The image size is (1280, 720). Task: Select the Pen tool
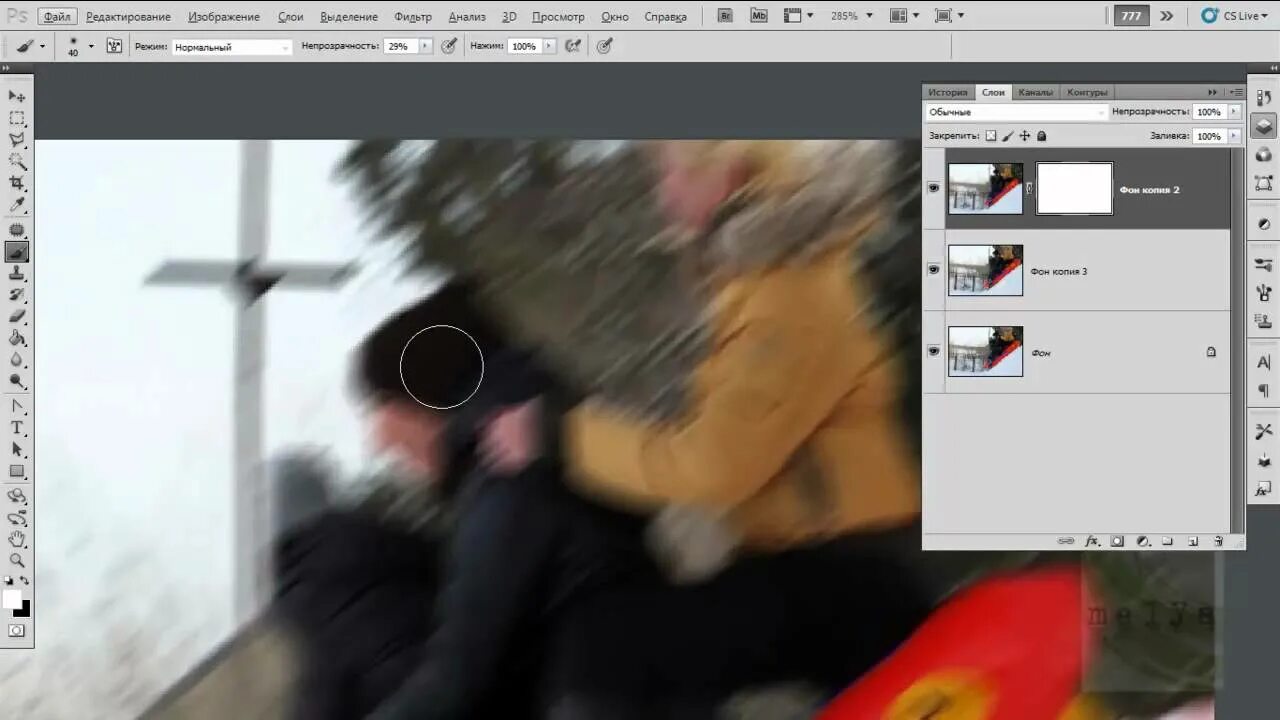(x=17, y=407)
